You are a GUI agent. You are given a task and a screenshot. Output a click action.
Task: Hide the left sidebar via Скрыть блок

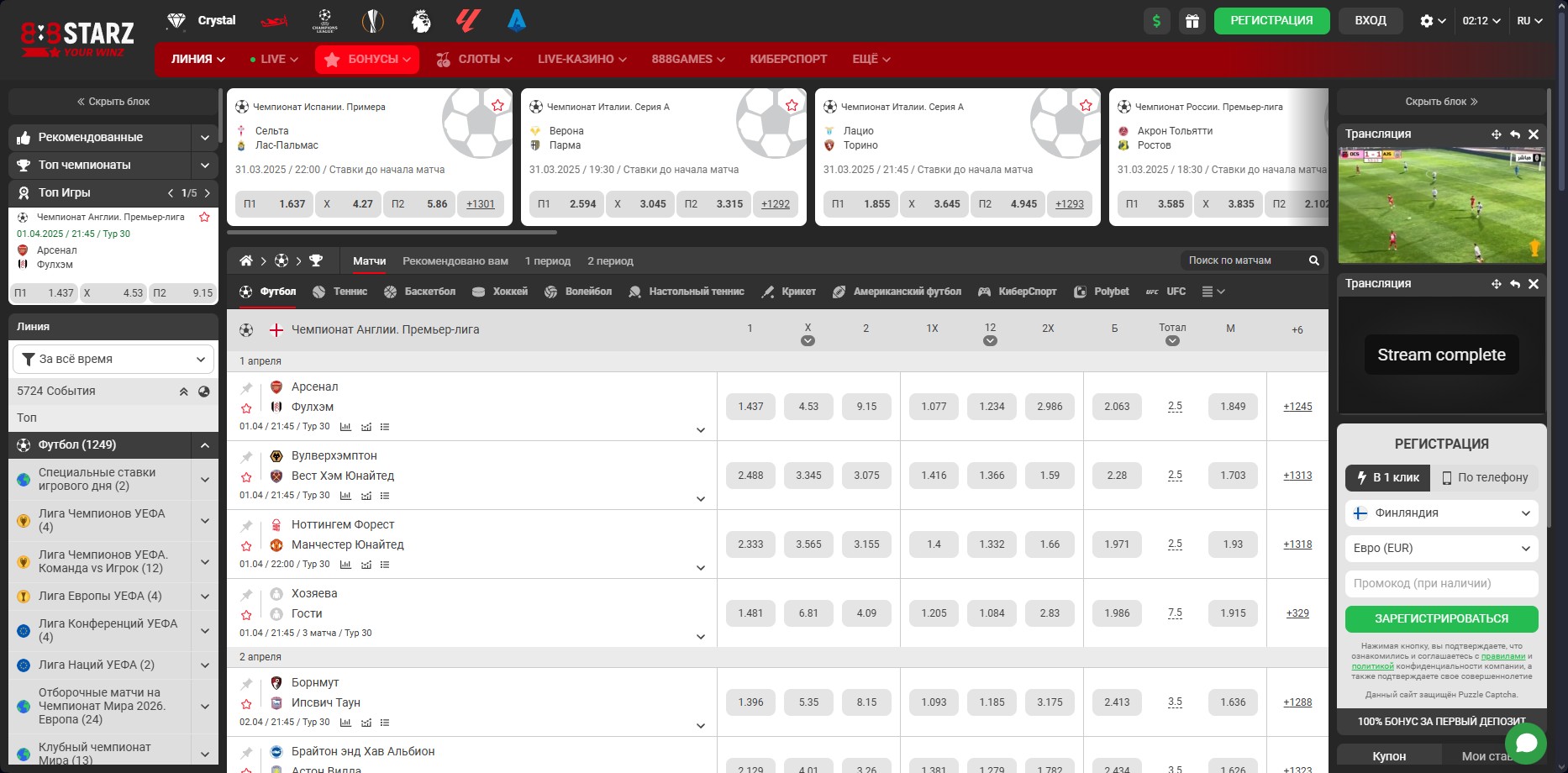[x=113, y=102]
